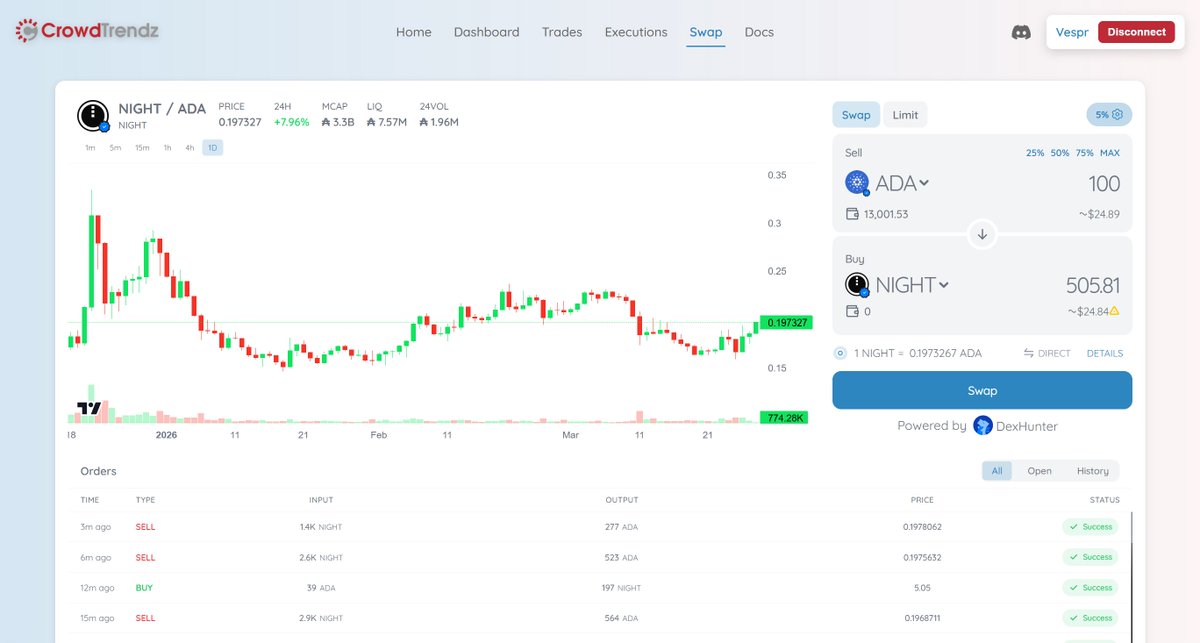Click the DIRECT route arrows icon
1200x643 pixels.
click(x=1029, y=353)
